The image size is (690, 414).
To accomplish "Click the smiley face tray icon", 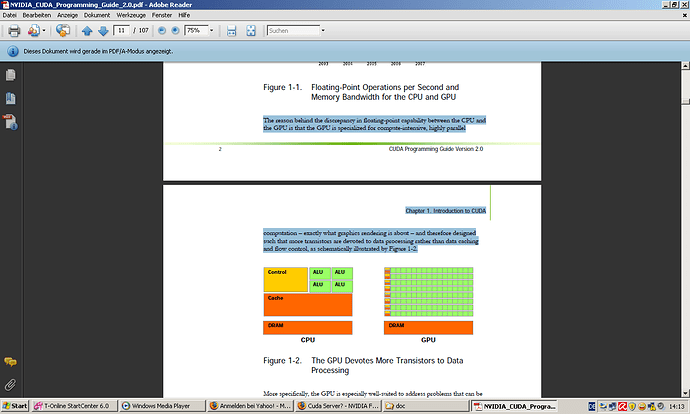I will pos(642,406).
